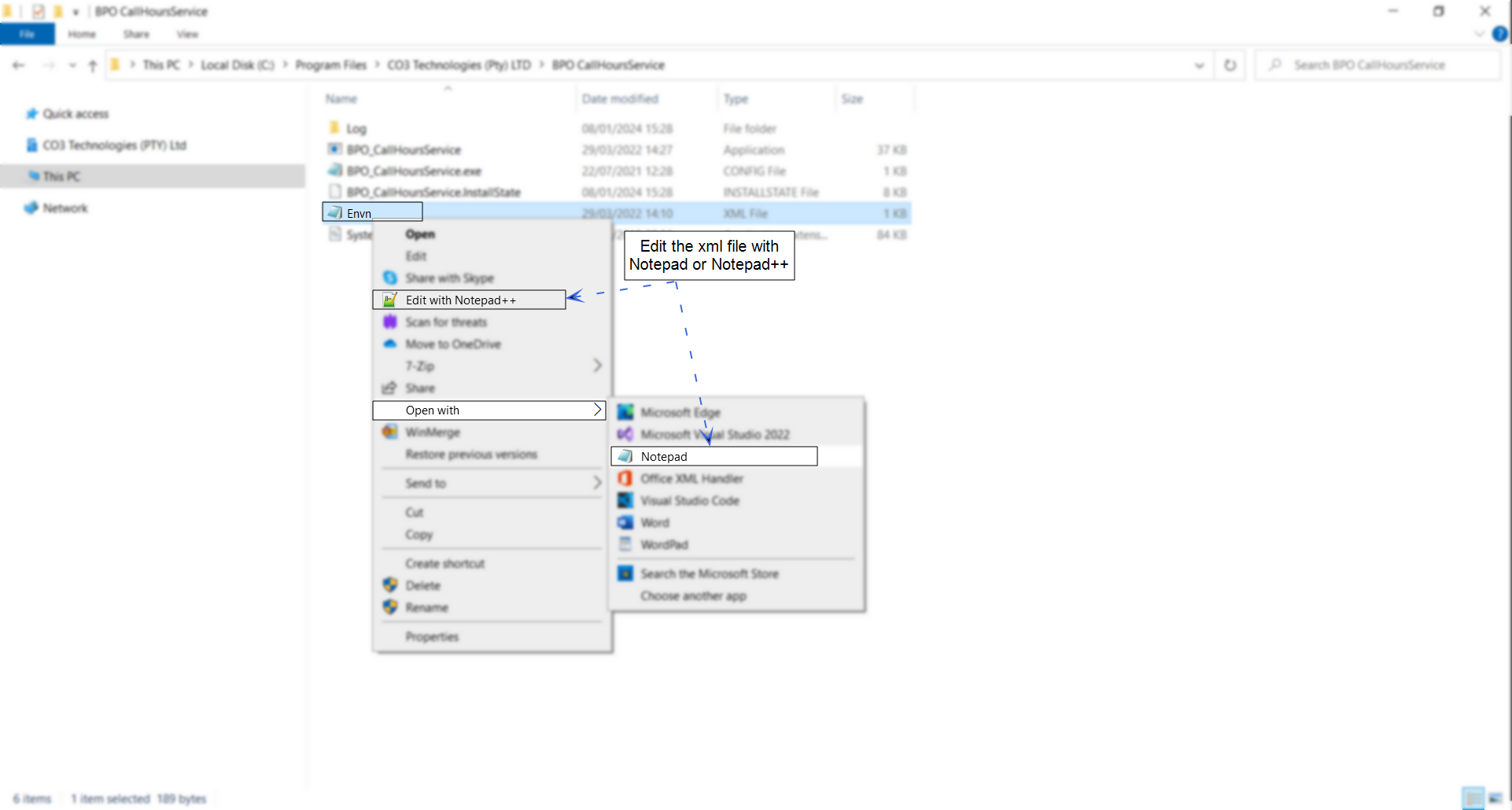Select the Envn XML file row
Viewport: 1512px width, 810px height.
[617, 212]
